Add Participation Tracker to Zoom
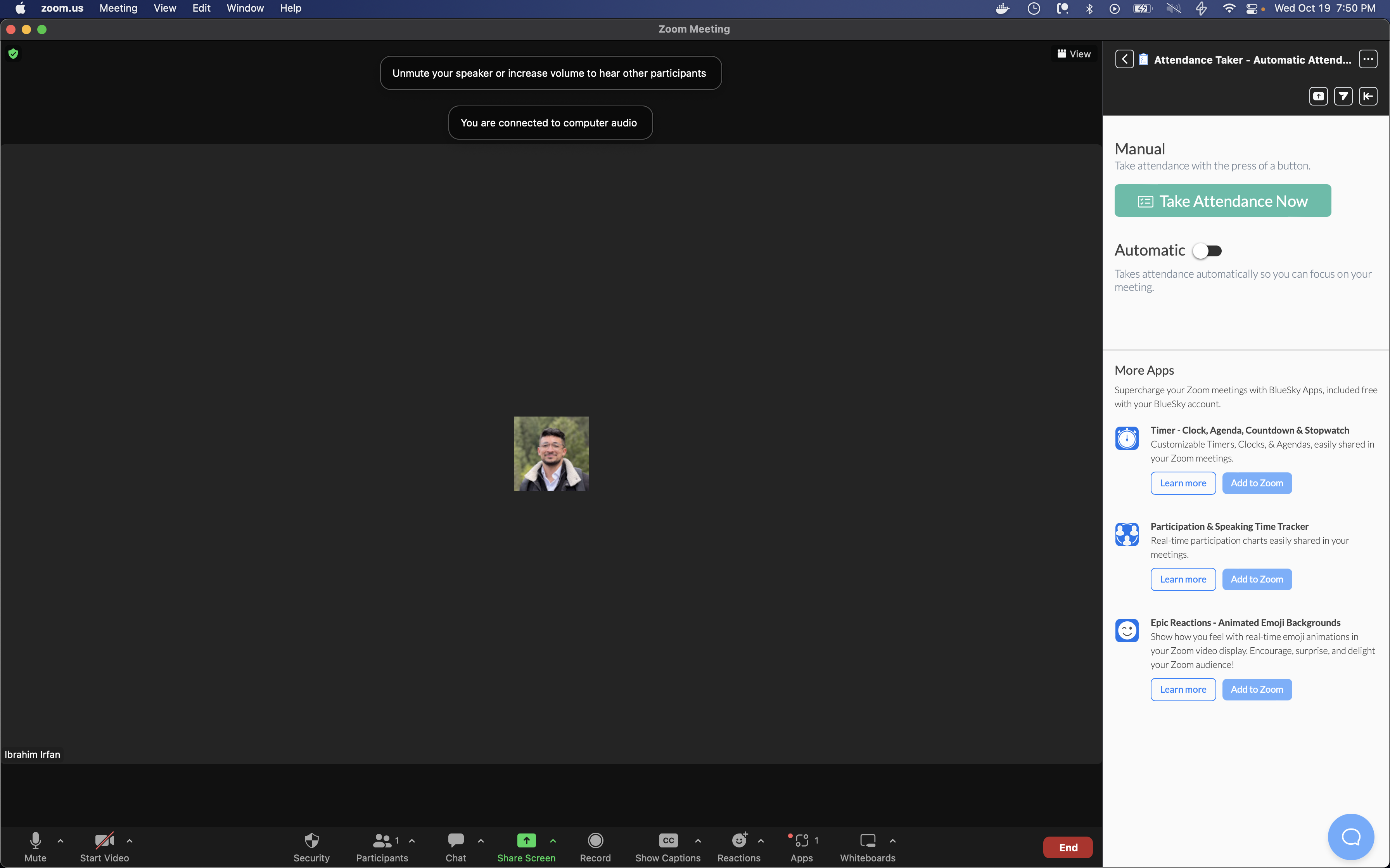The image size is (1390, 868). [x=1257, y=579]
